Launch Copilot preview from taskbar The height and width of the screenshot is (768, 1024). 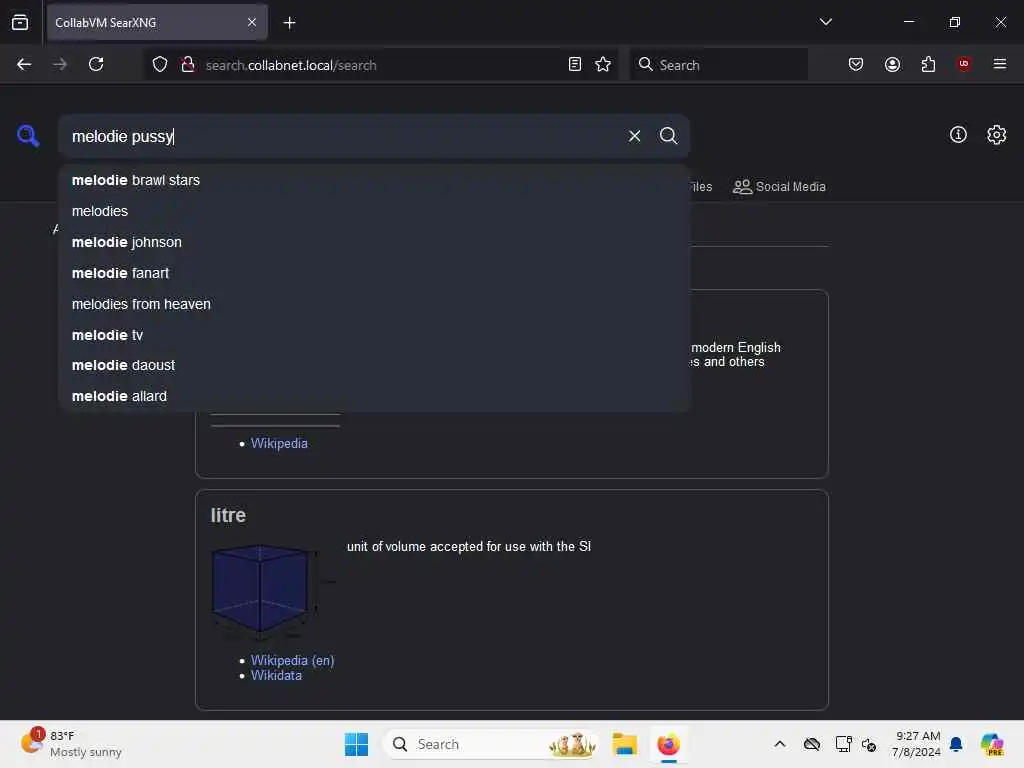[x=991, y=744]
